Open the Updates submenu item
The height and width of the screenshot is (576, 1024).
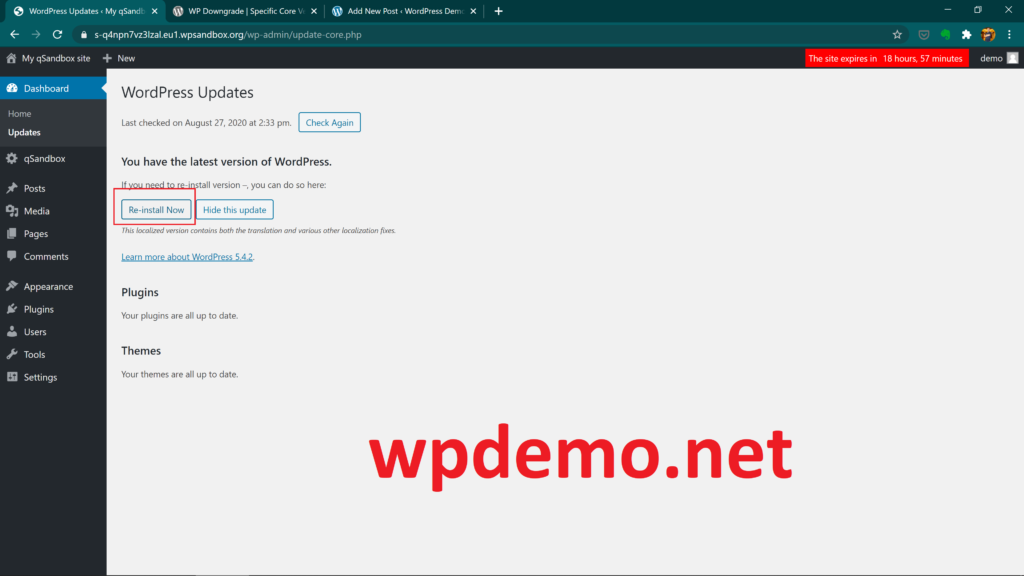coord(24,133)
